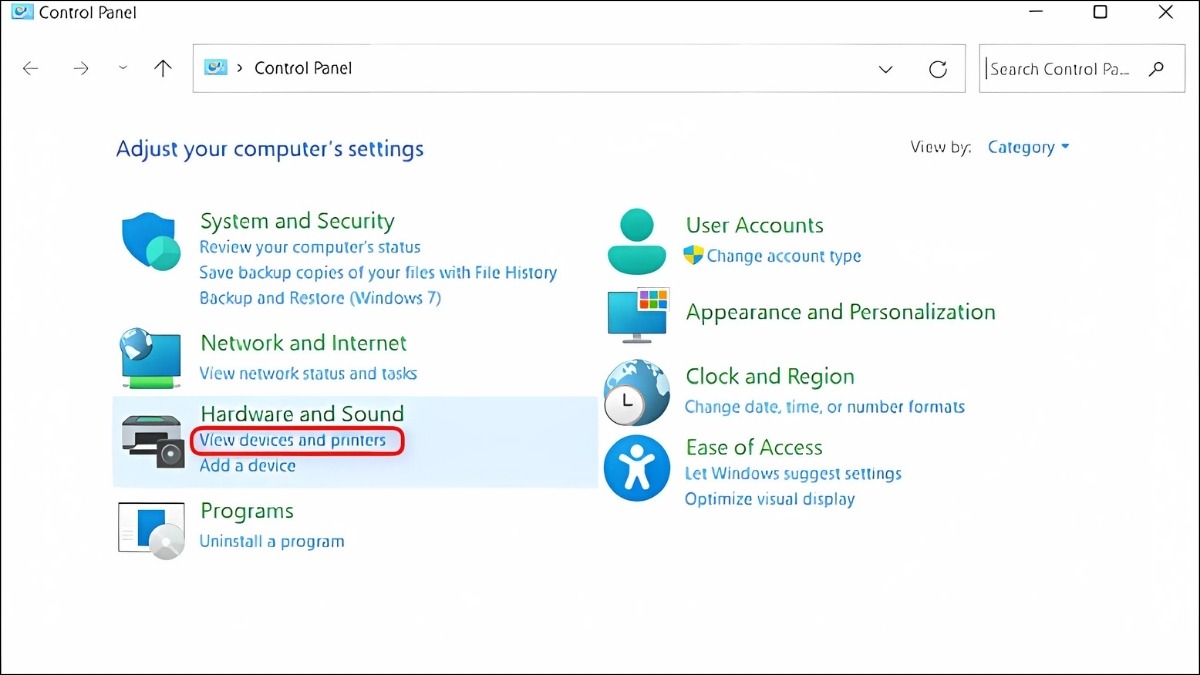This screenshot has width=1200, height=675.
Task: Minimize the Control Panel window
Action: pyautogui.click(x=1035, y=13)
